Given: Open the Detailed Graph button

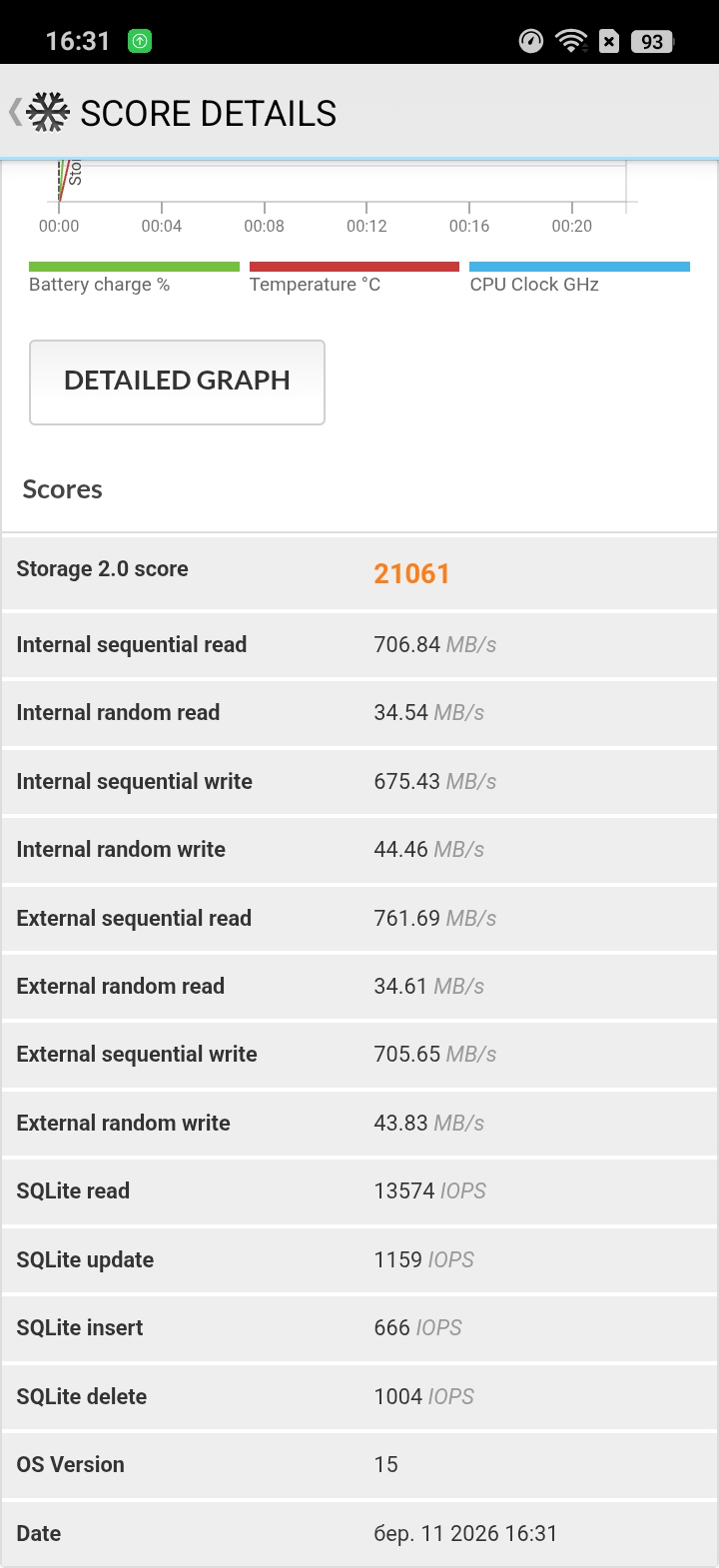Looking at the screenshot, I should pos(177,382).
